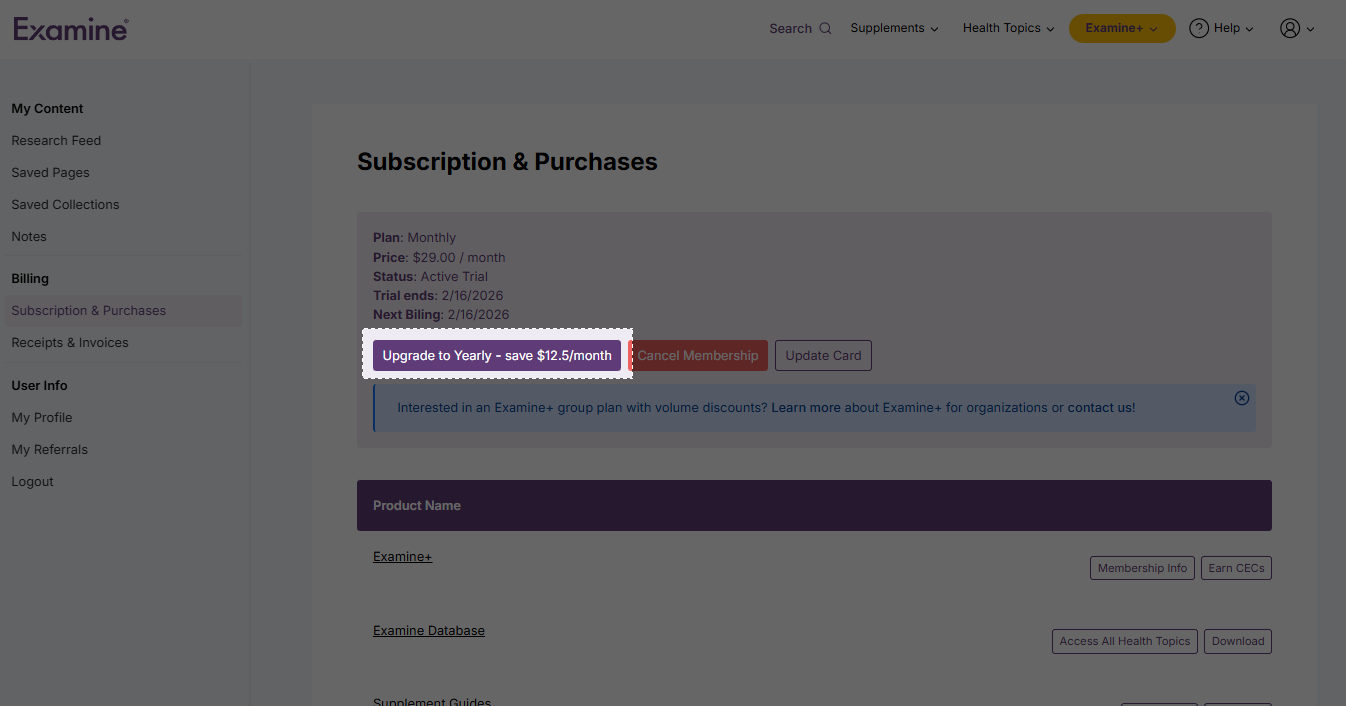Open Notes in sidebar
The height and width of the screenshot is (706, 1346).
[x=29, y=236]
